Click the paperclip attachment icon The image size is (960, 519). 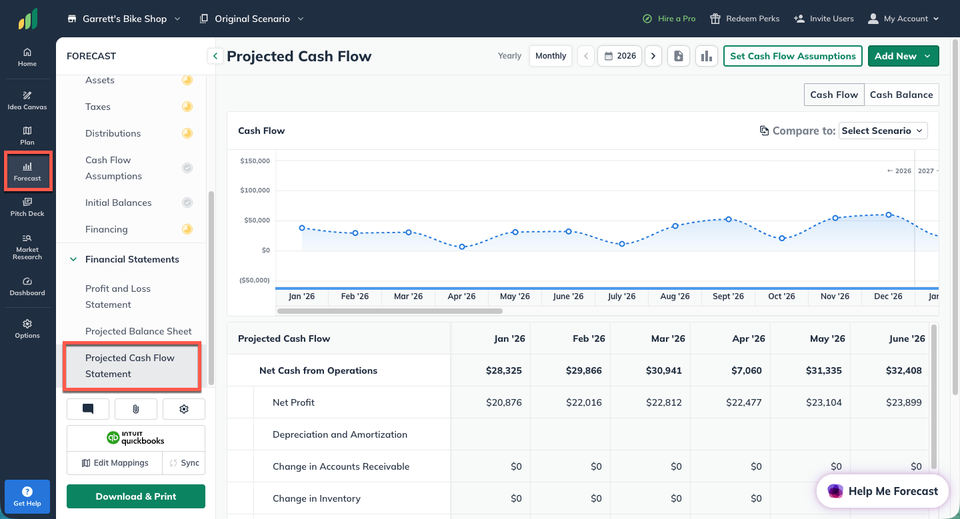coord(136,409)
